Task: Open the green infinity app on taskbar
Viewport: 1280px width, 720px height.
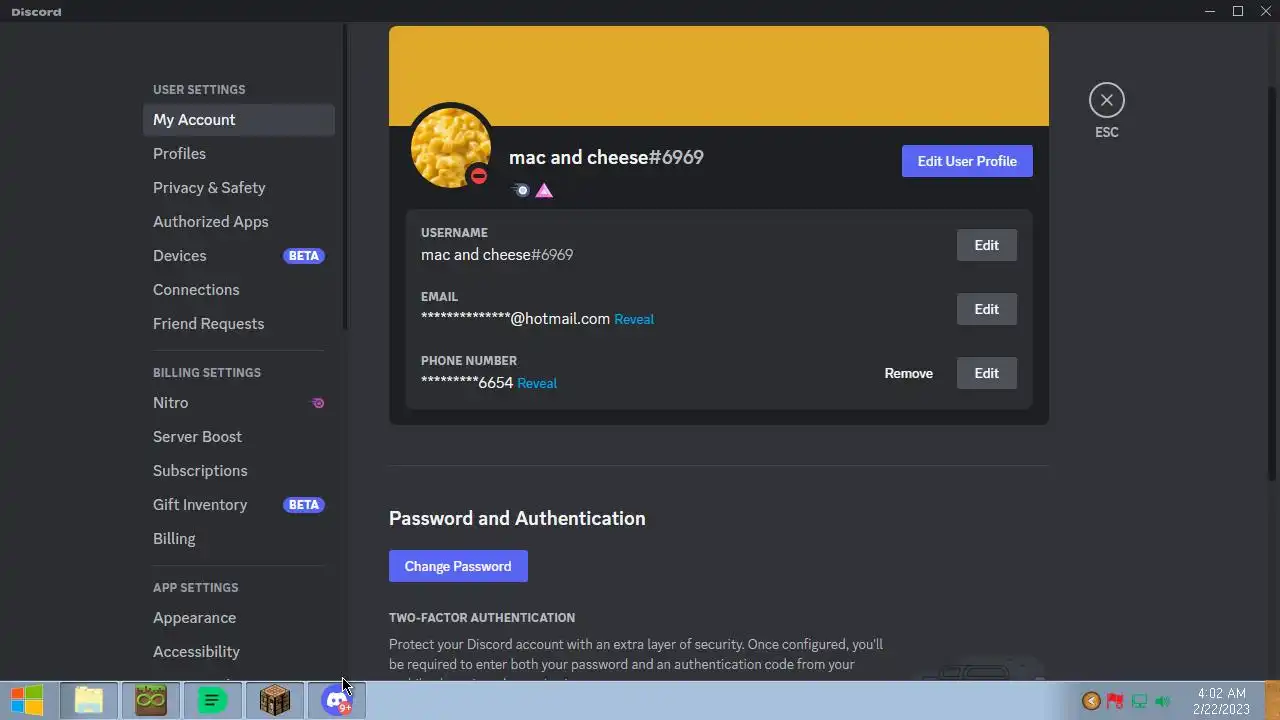Action: coord(151,701)
